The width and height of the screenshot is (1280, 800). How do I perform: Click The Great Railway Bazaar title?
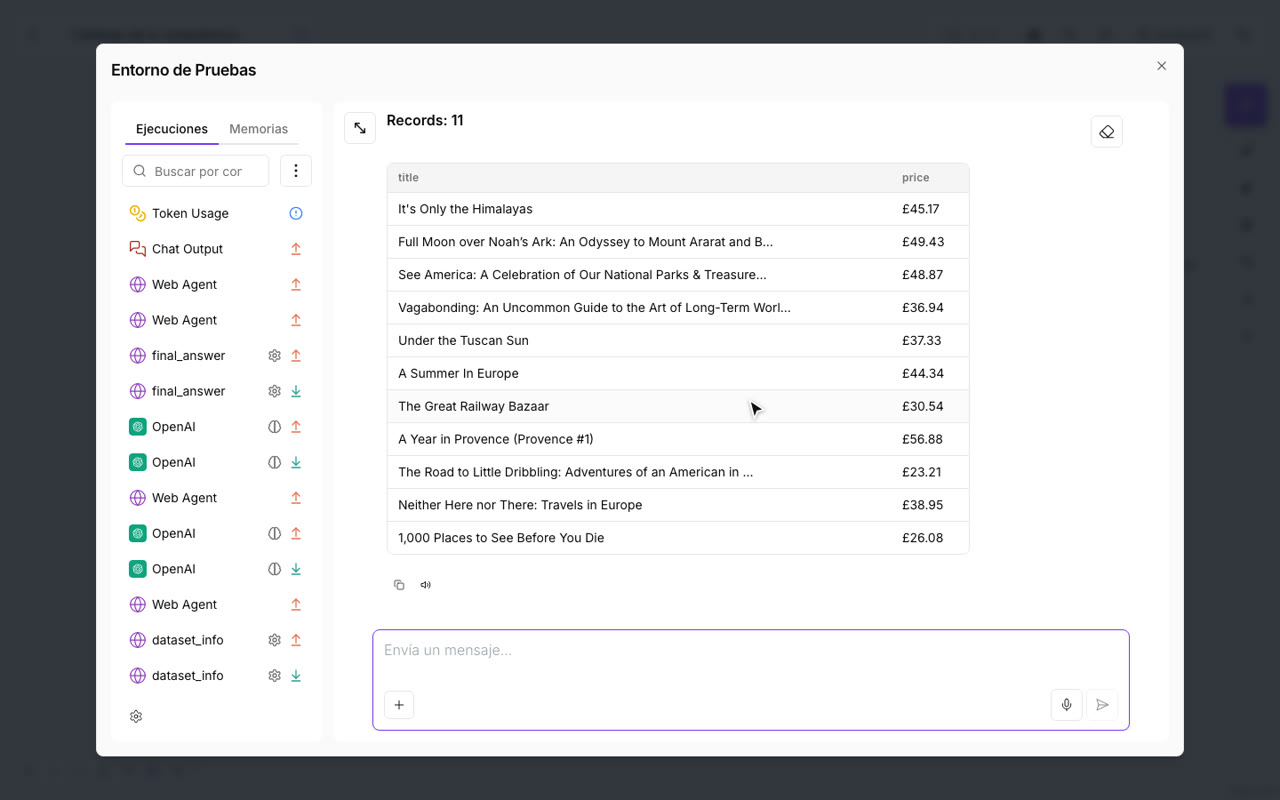473,406
